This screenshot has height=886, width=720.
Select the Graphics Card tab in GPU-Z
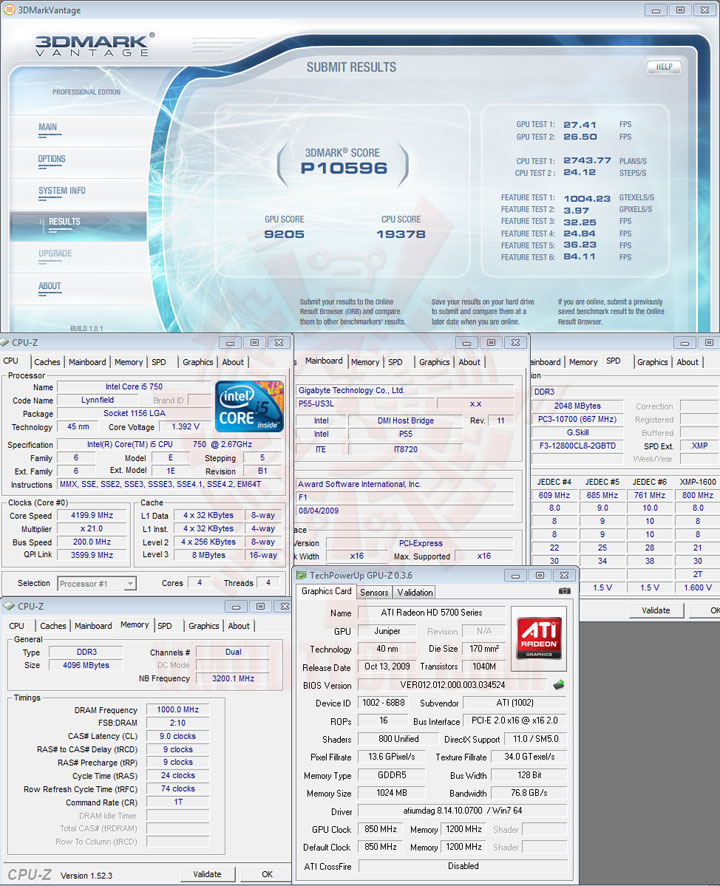click(x=326, y=591)
